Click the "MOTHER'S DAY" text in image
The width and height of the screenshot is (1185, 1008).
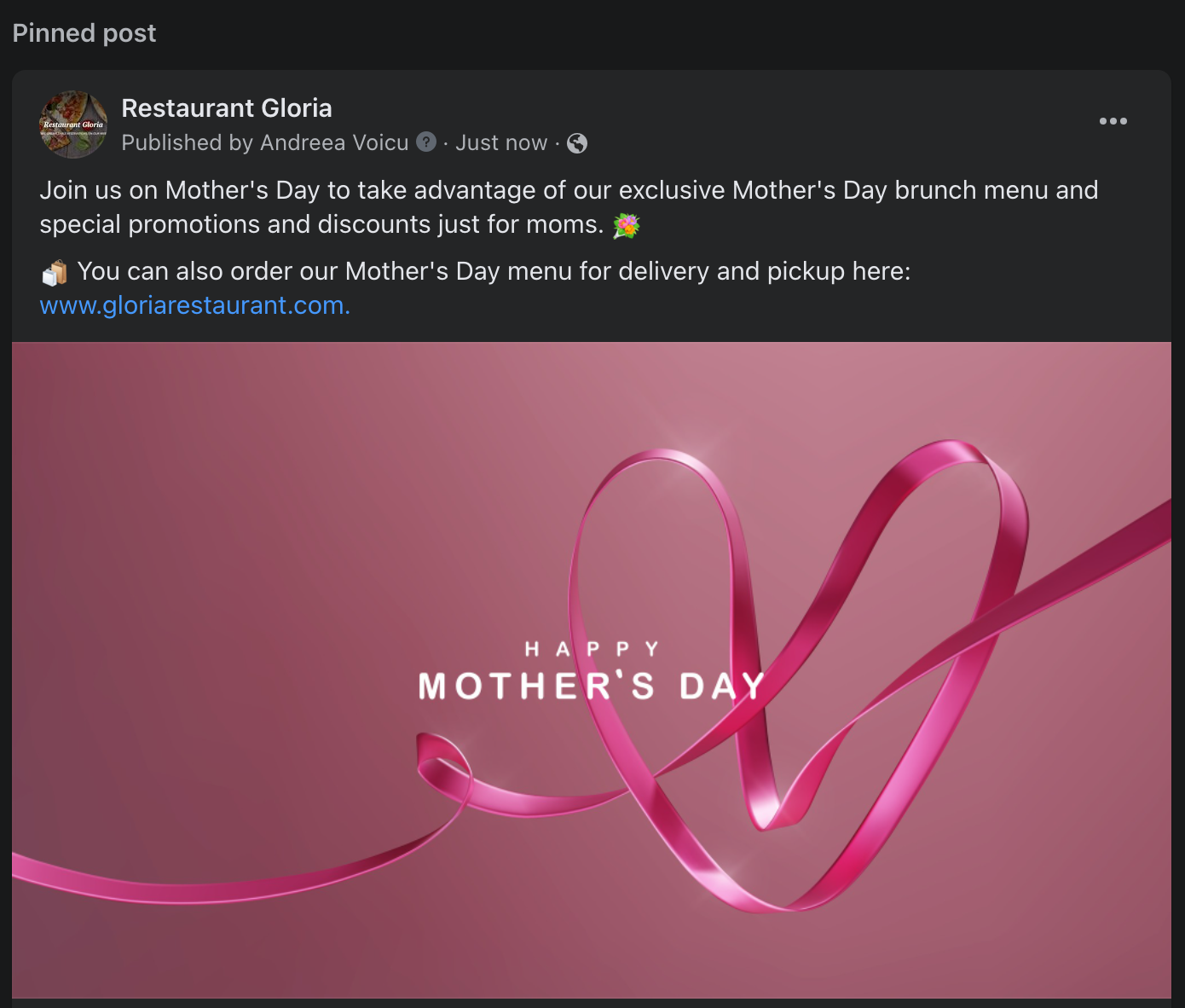592,686
